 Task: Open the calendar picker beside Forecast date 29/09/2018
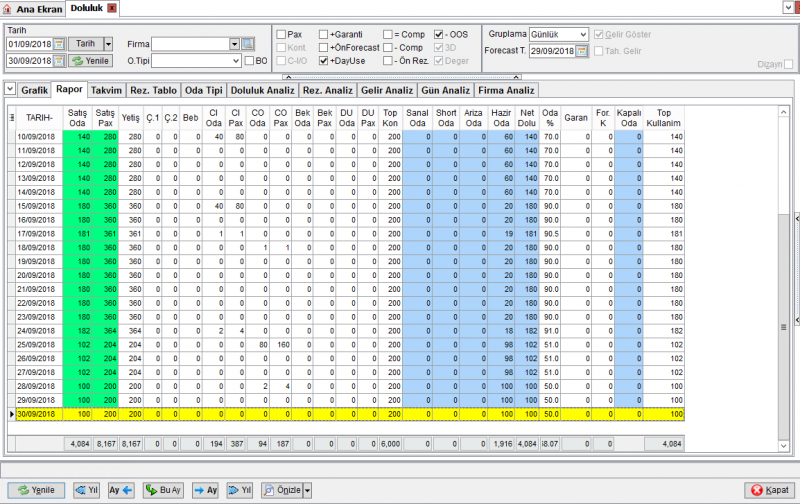coord(582,51)
